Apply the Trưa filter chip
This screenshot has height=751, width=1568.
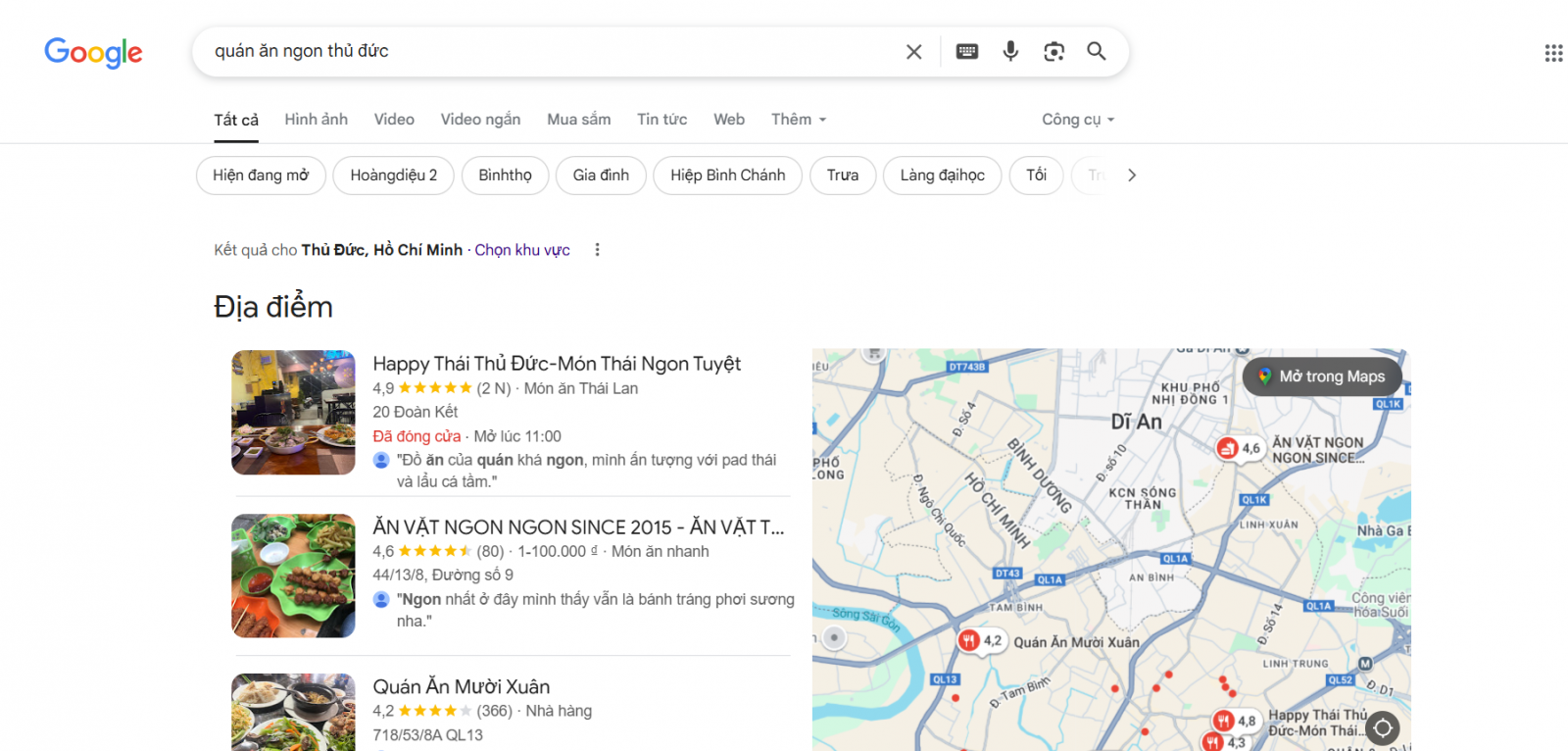tap(843, 175)
